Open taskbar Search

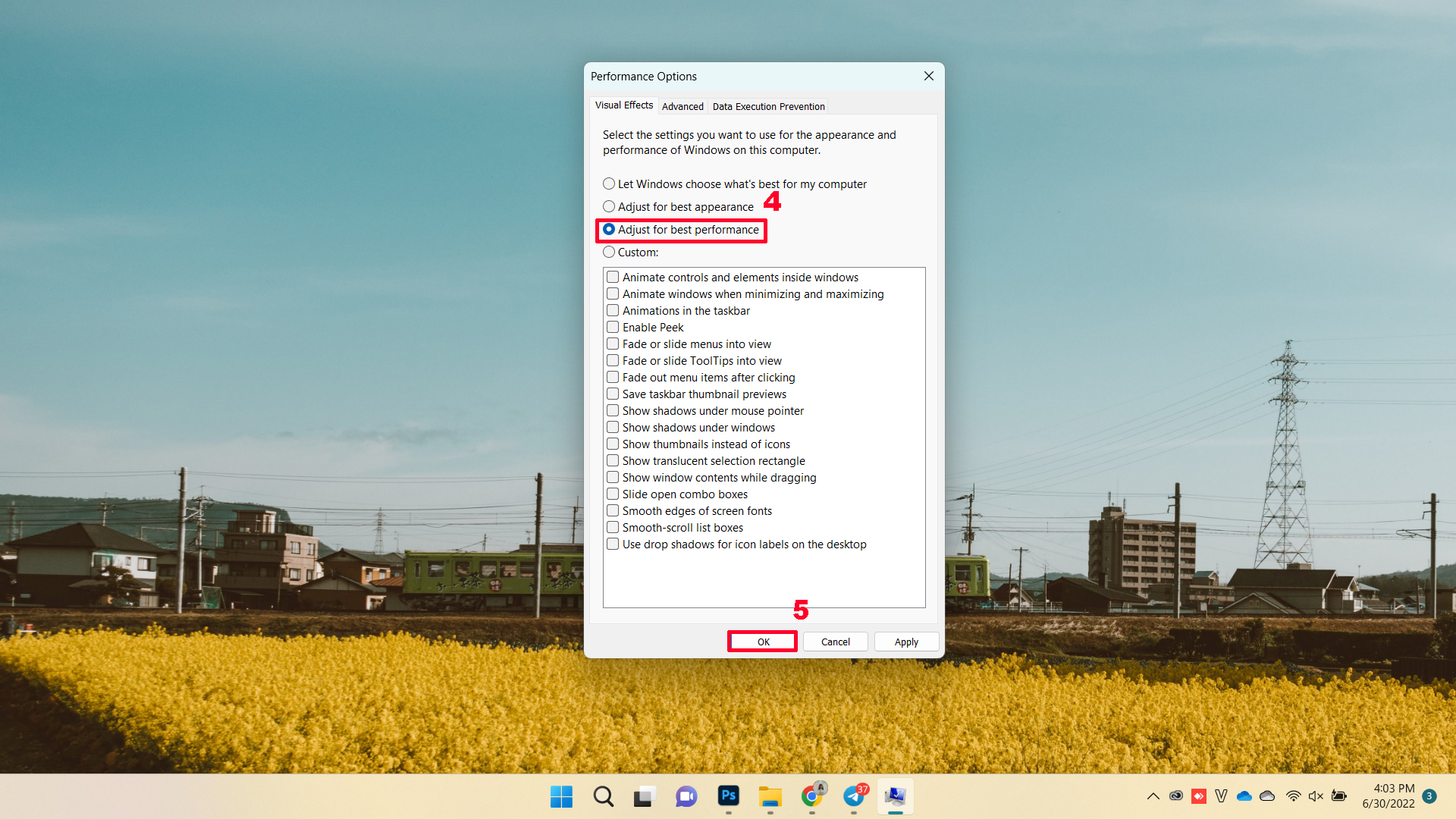603,796
